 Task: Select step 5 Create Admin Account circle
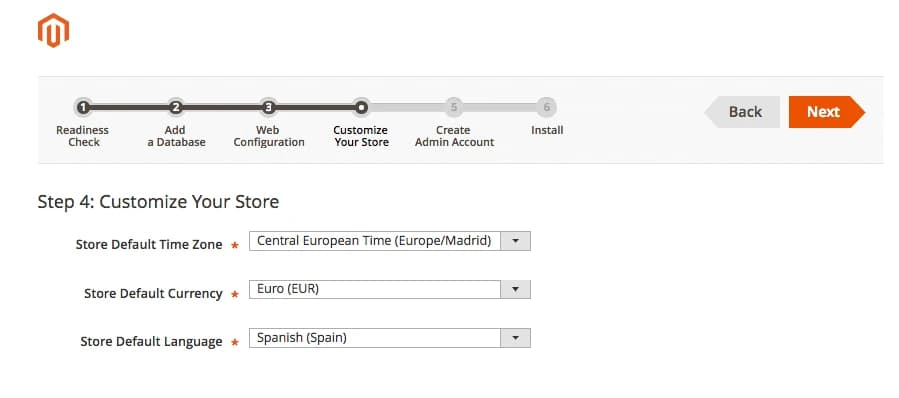454,107
